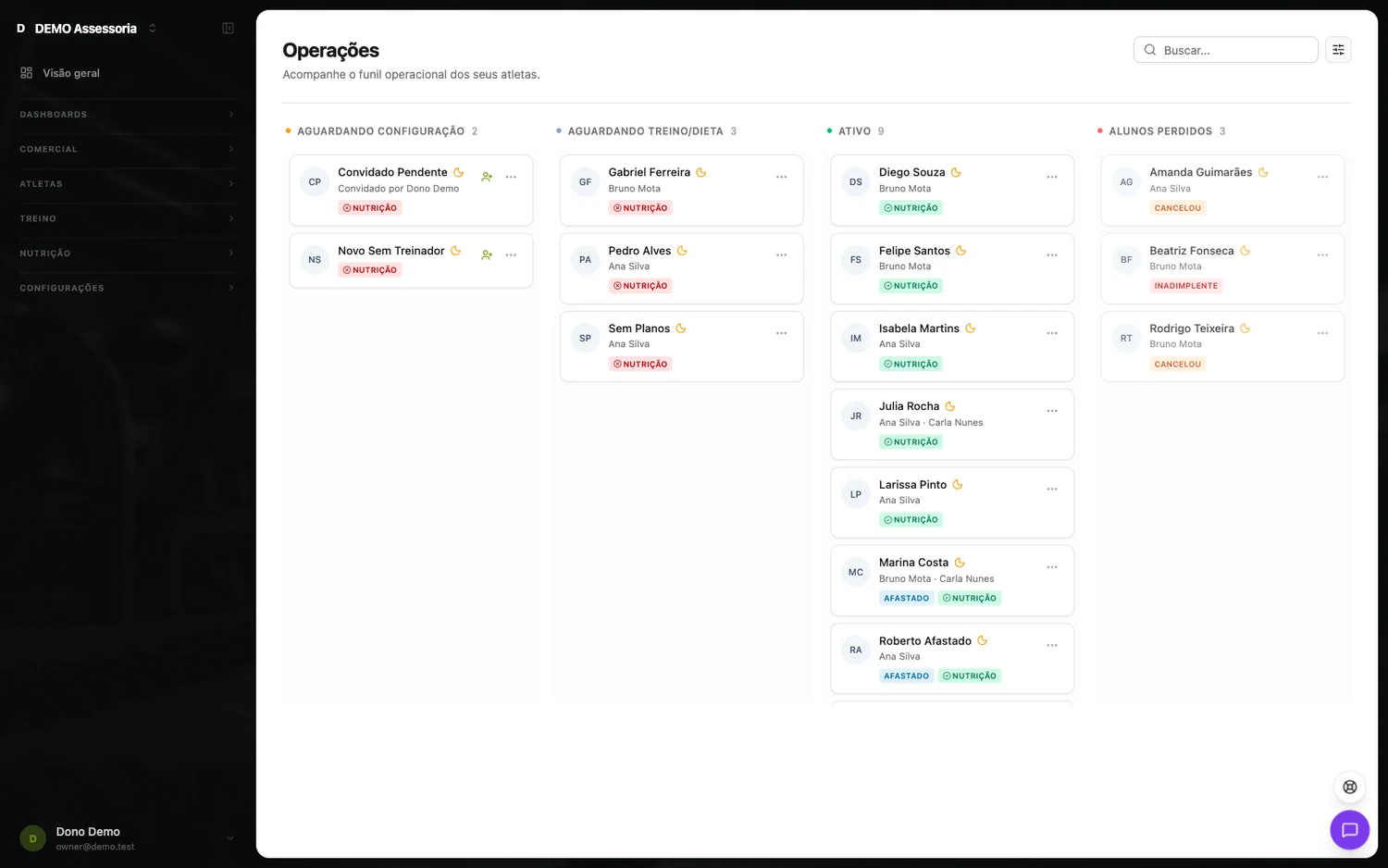Screen dimensions: 1388x868
Task: Collapse the sidebar panel icon
Action: (228, 29)
